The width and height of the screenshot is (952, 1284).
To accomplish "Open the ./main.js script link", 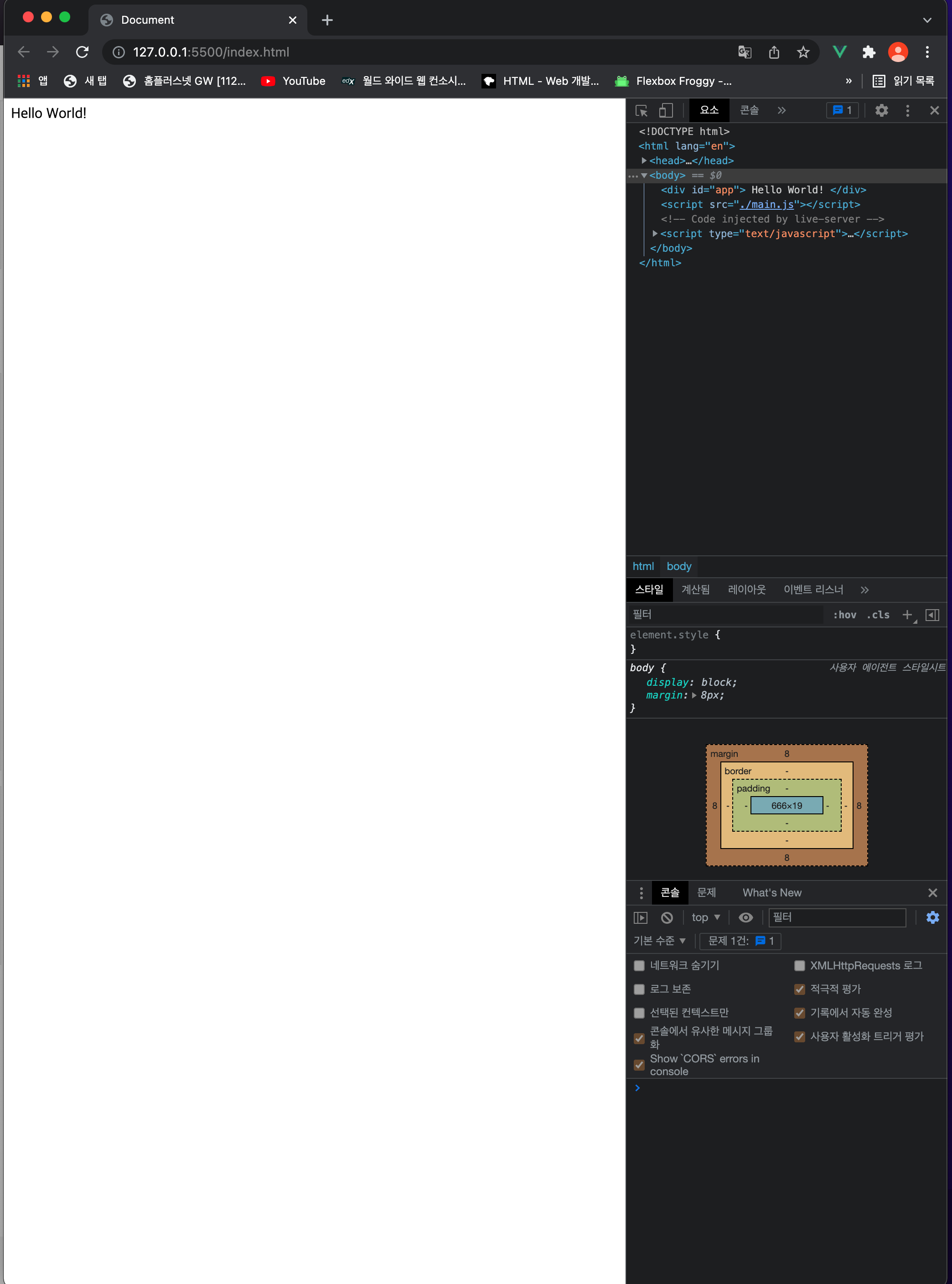I will 766,205.
